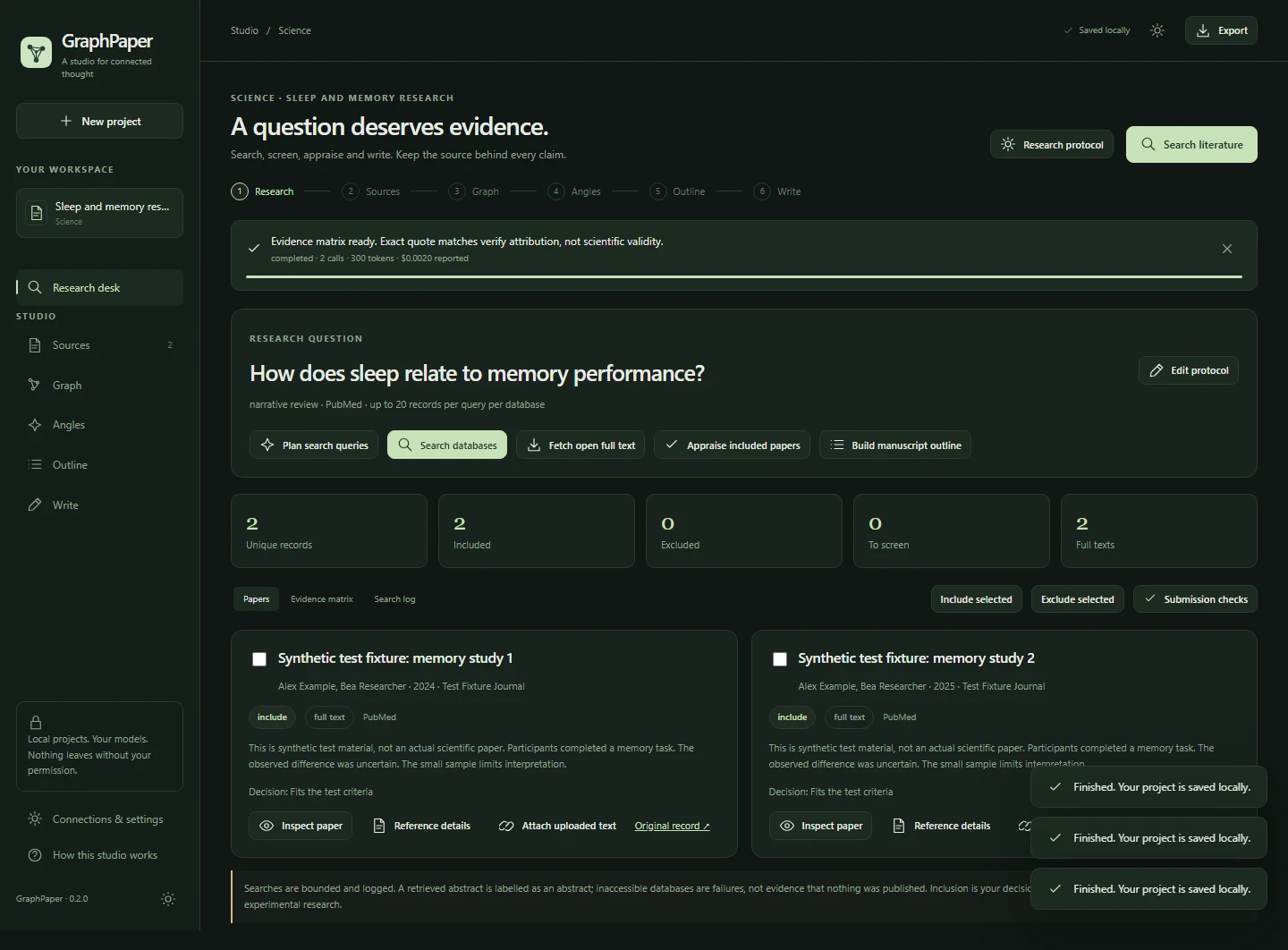Image resolution: width=1288 pixels, height=950 pixels.
Task: Open How this studio works help
Action: point(99,855)
